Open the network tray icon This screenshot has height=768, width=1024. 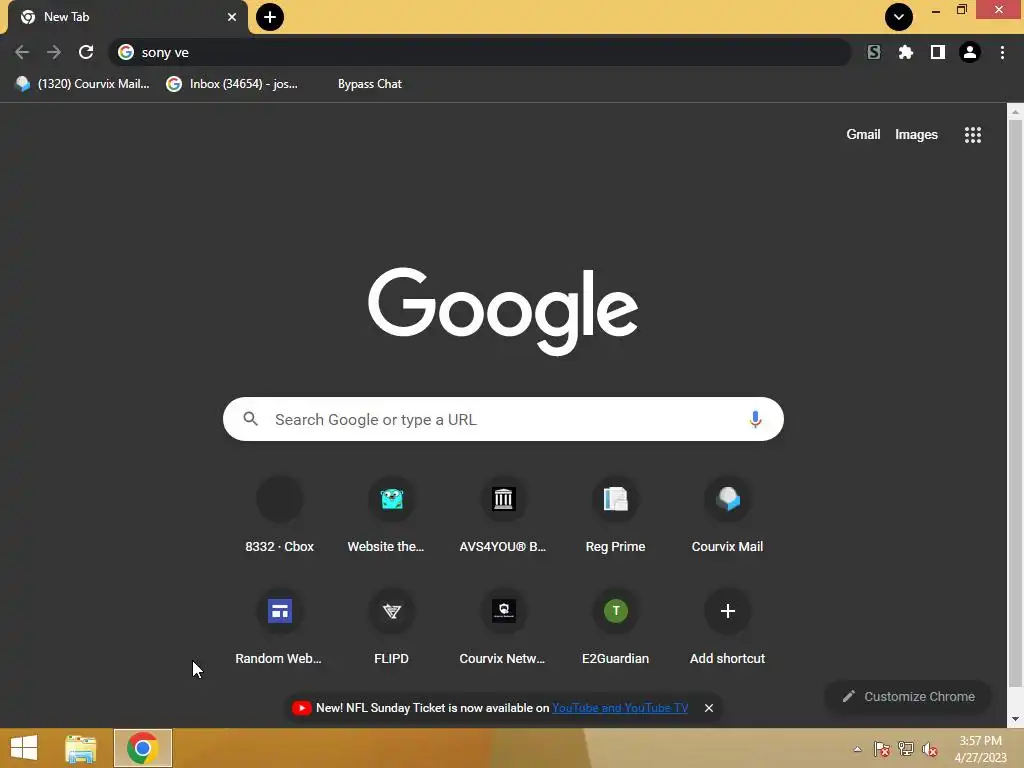[x=906, y=749]
